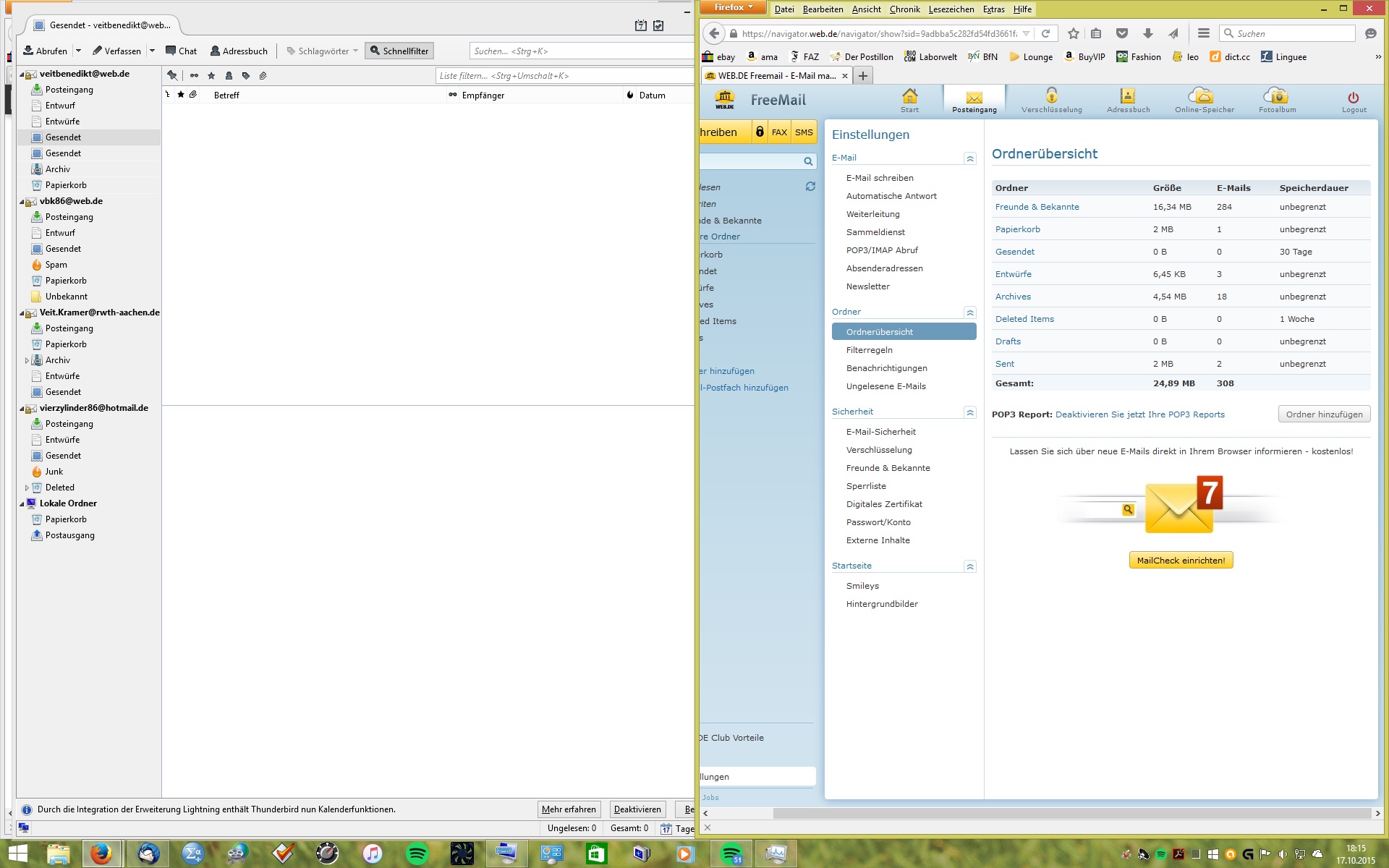The width and height of the screenshot is (1389, 868).
Task: Collapse the vbk86@web.de account tree
Action: point(22,202)
